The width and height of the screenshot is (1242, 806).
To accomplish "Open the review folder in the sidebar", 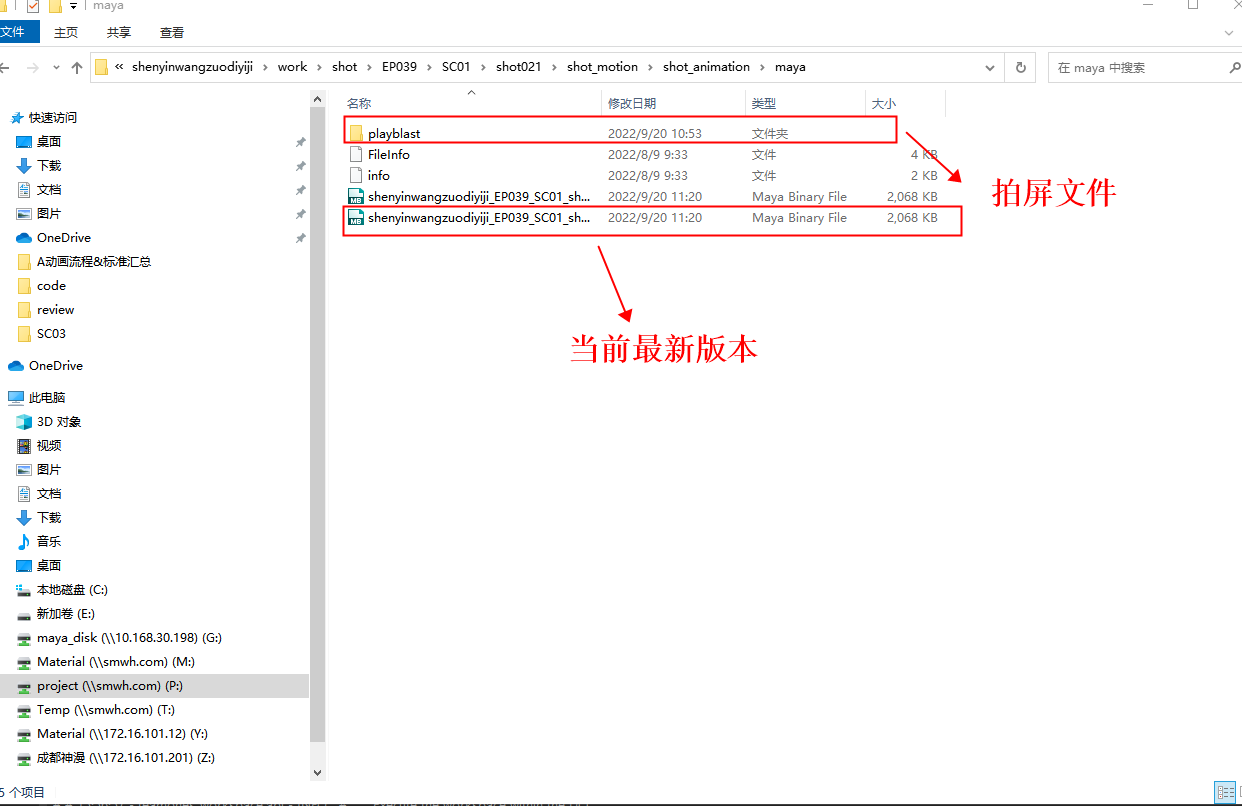I will 56,309.
